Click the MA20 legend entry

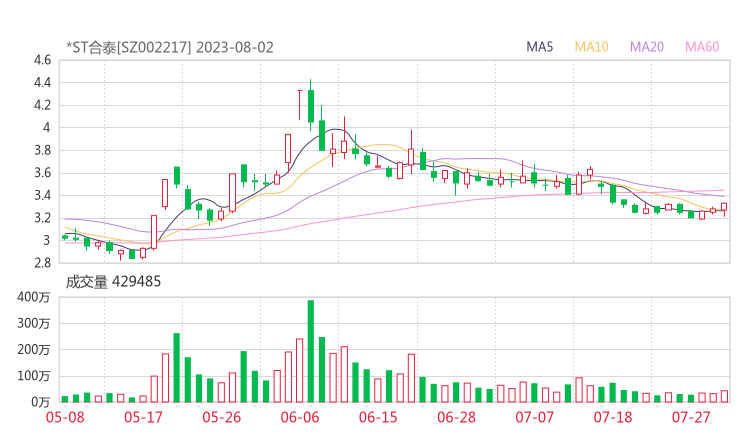pos(647,47)
